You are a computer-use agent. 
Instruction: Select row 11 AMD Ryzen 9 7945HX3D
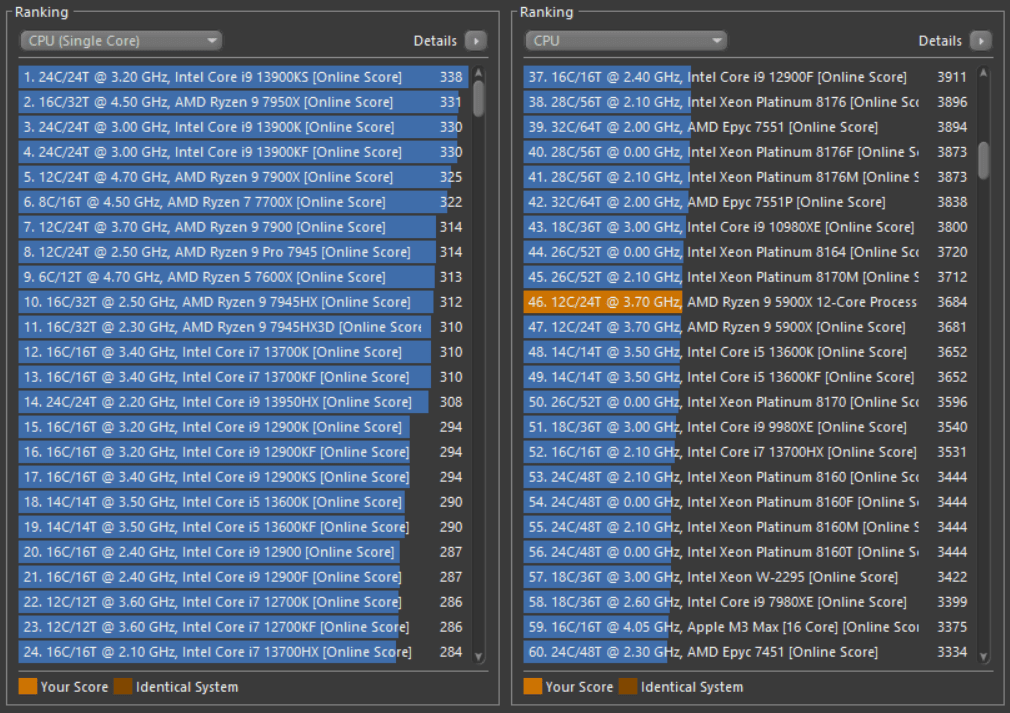[x=243, y=327]
